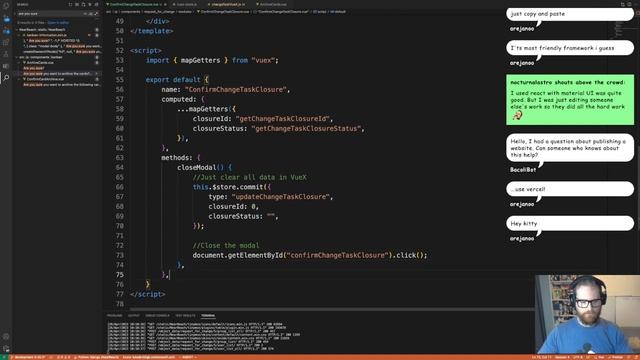640x360 pixels.
Task: Click 'updateChangeTaskClosure' string on line 67
Action: click(x=280, y=197)
